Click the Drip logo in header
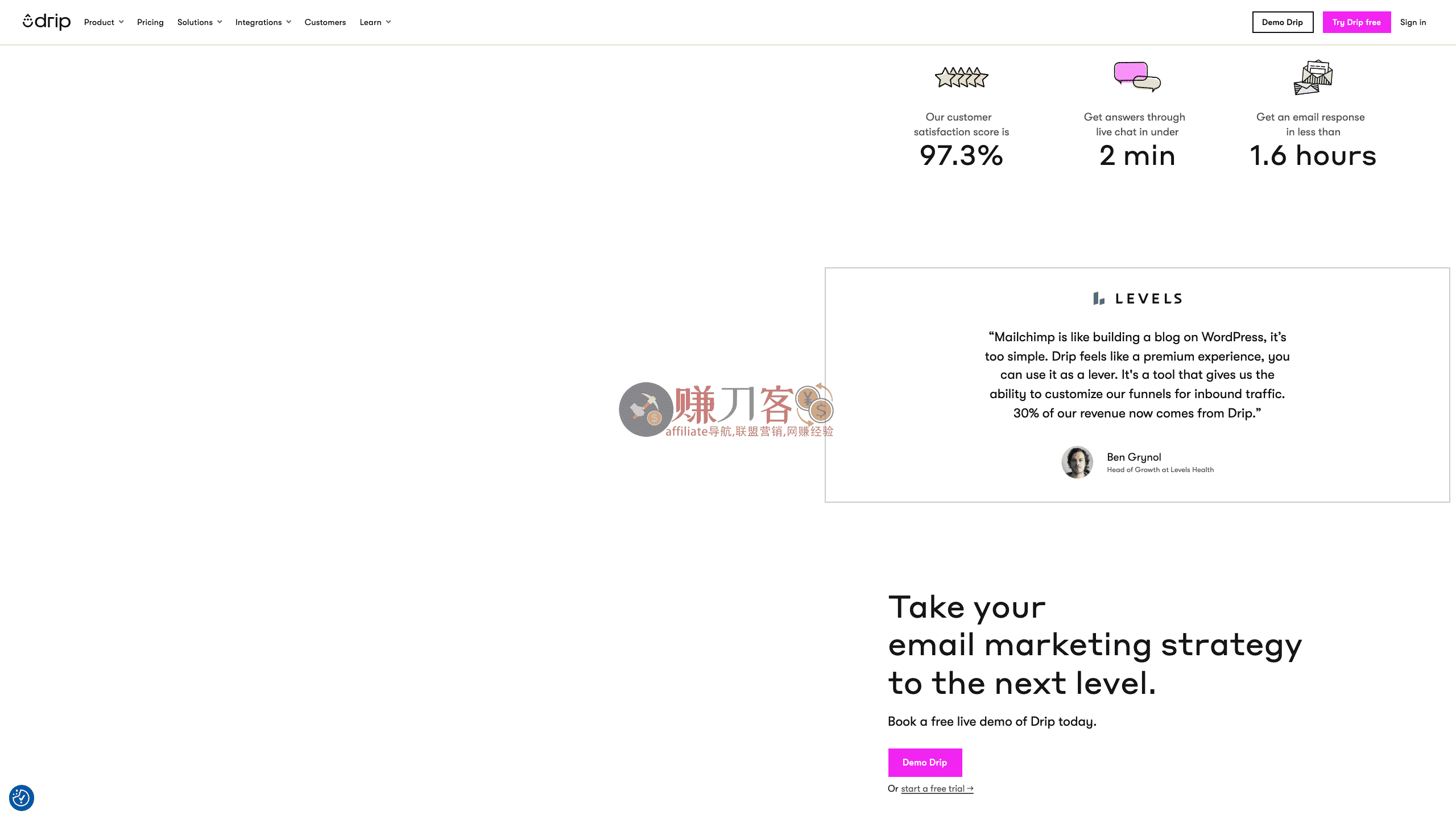This screenshot has width=1456, height=819. pyautogui.click(x=47, y=22)
